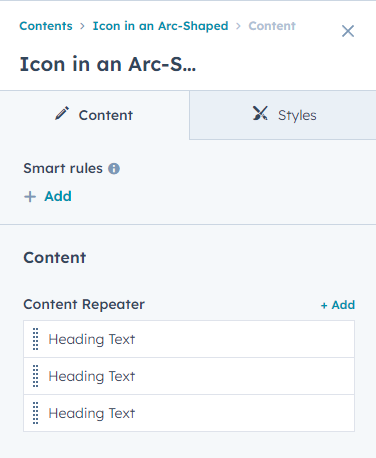Grab the drag handle of second Heading Text

pos(36,376)
